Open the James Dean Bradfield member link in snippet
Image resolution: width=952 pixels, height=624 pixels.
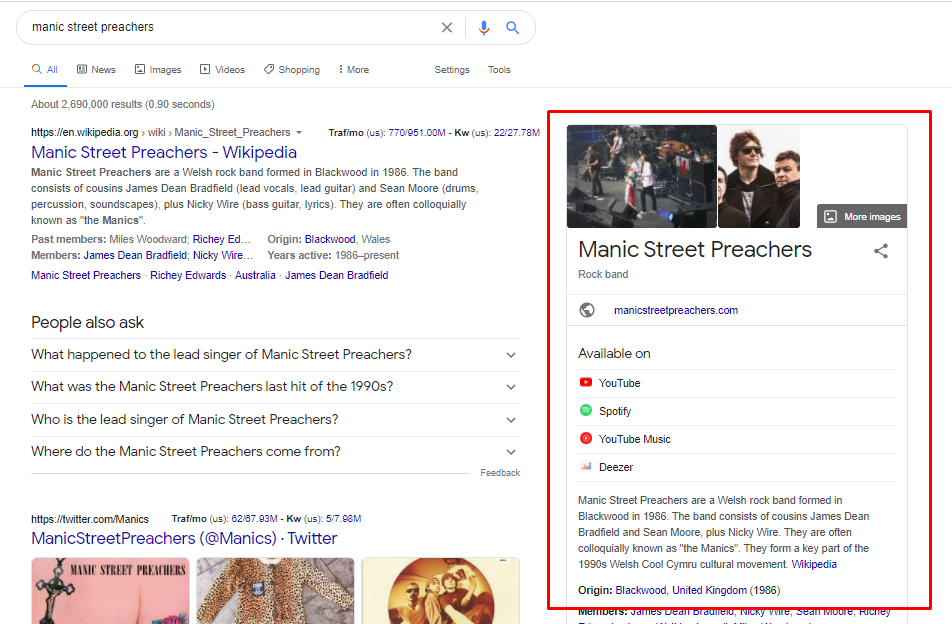135,256
